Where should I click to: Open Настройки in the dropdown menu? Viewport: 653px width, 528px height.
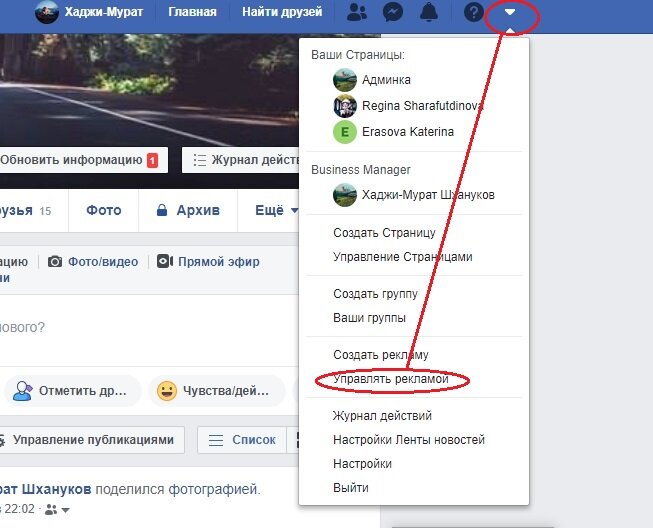[362, 464]
